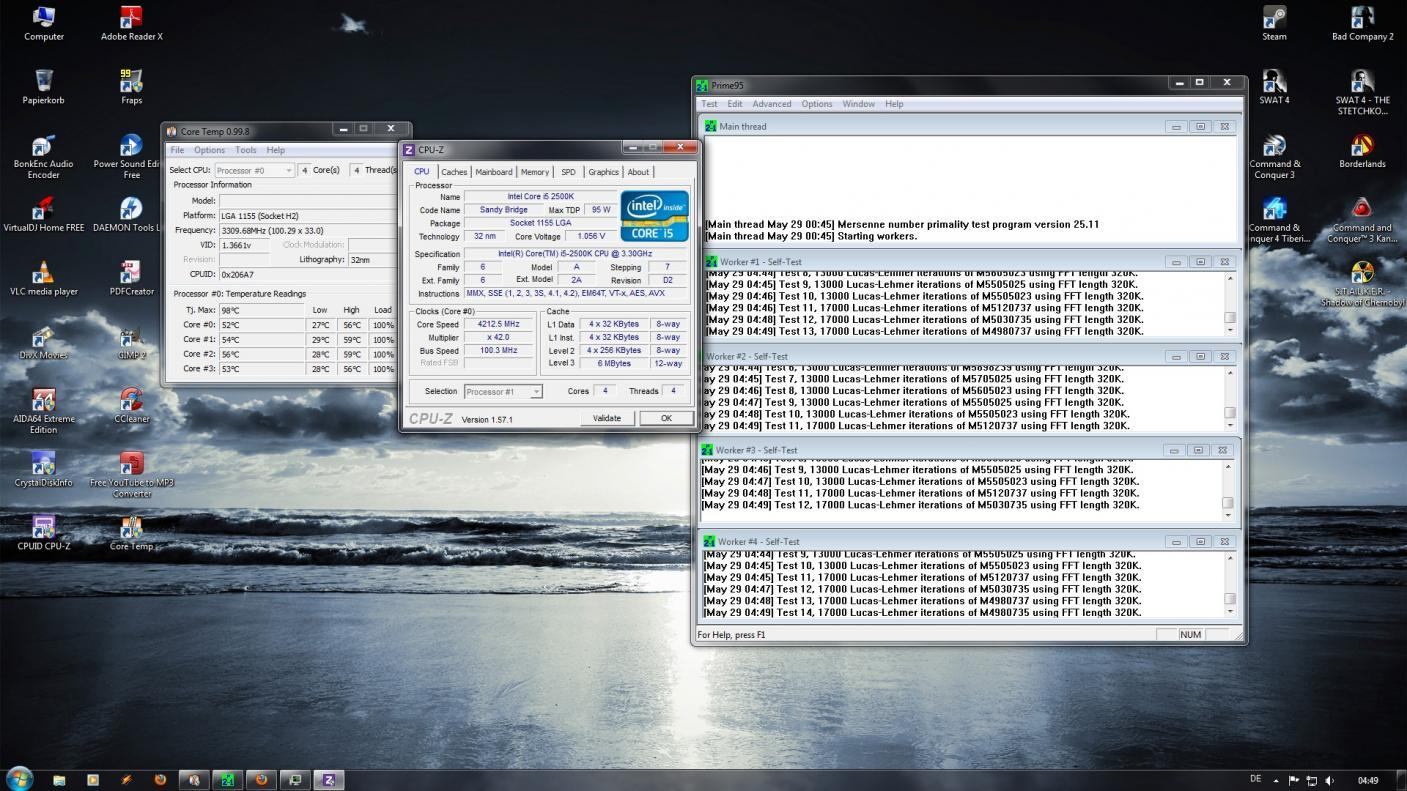The height and width of the screenshot is (791, 1407).
Task: Open Prime95 Advanced menu
Action: click(772, 104)
